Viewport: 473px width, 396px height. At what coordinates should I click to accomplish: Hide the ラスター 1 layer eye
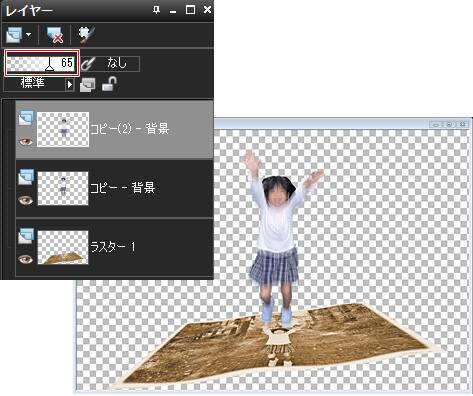(x=25, y=259)
